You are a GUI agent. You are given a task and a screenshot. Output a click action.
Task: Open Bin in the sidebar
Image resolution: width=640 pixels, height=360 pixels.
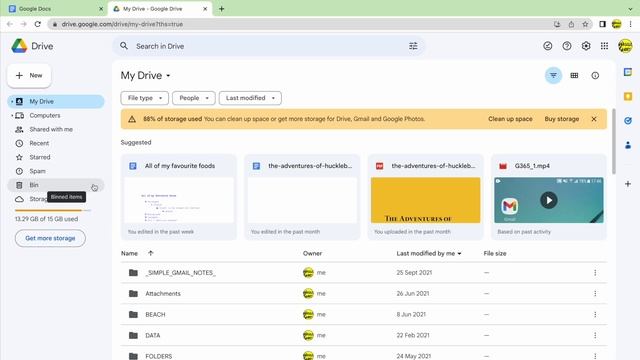click(56, 185)
